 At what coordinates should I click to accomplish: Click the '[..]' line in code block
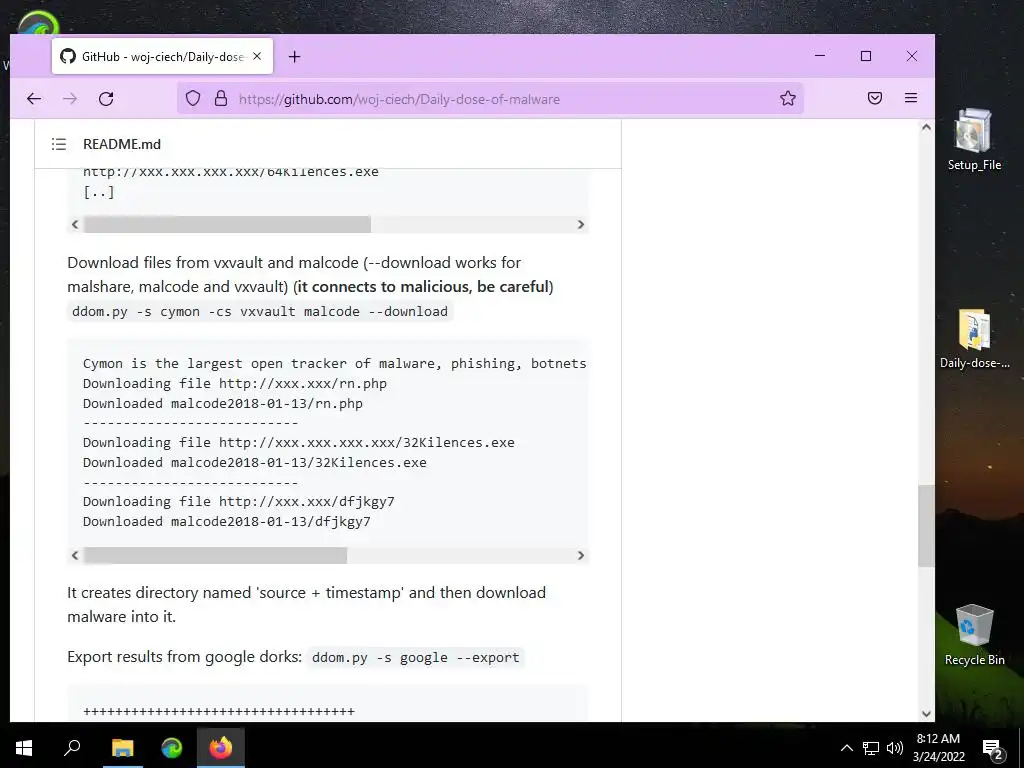(x=99, y=192)
